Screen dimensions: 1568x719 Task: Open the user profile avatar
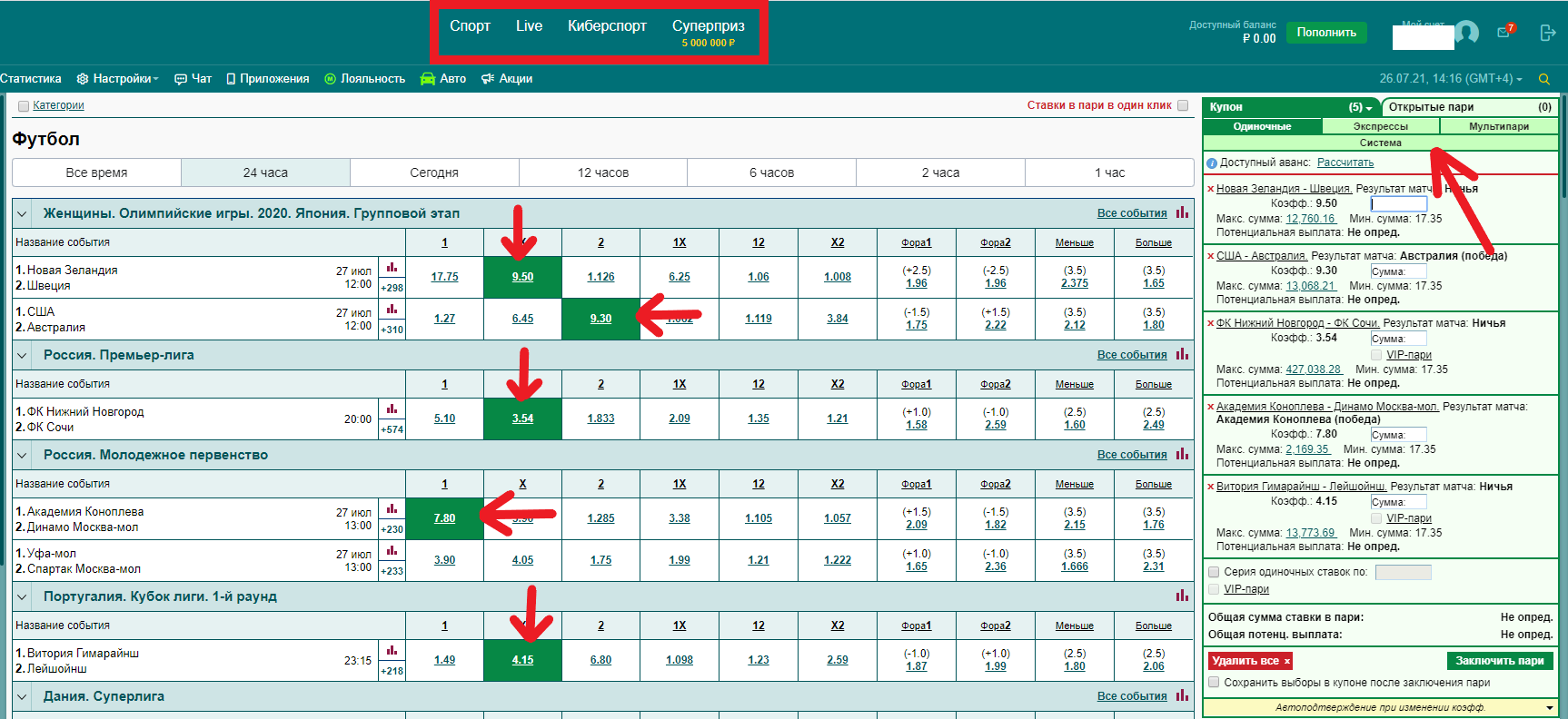[x=1466, y=33]
